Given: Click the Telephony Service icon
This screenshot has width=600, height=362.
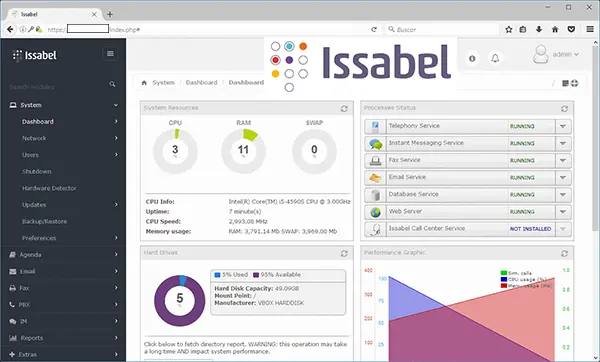Looking at the screenshot, I should click(x=375, y=126).
